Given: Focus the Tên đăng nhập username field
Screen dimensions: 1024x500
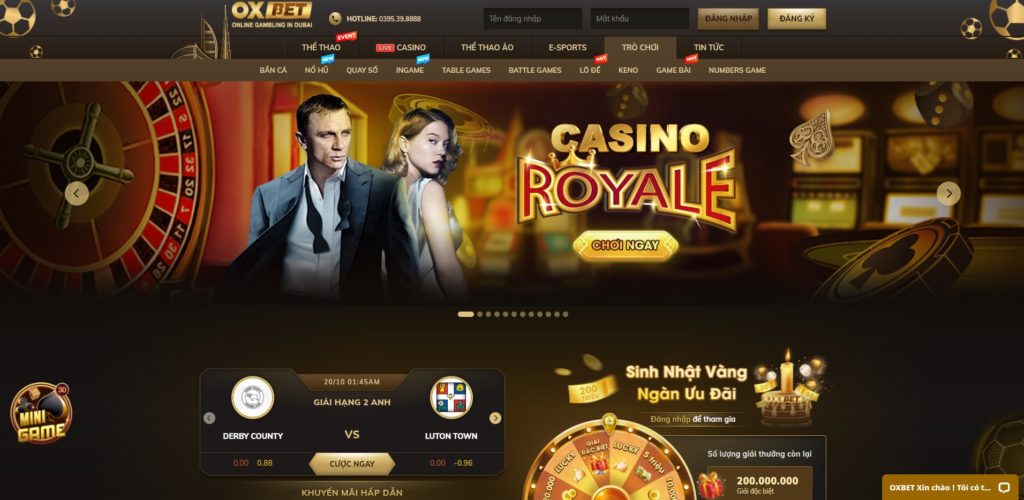Looking at the screenshot, I should pyautogui.click(x=533, y=19).
